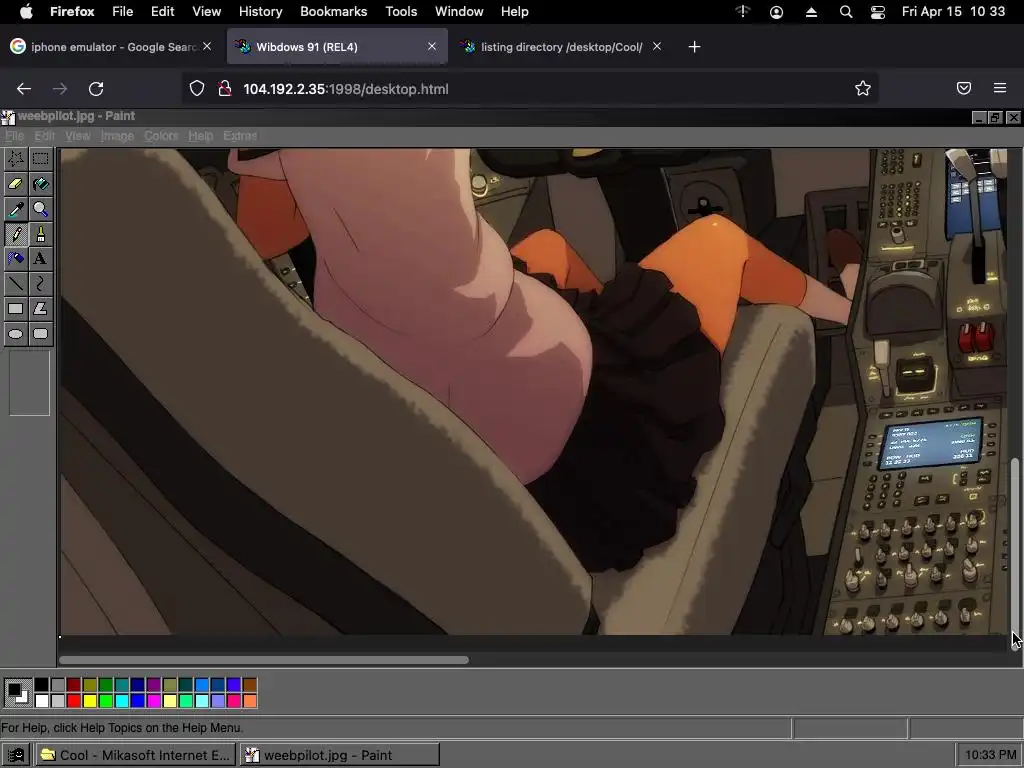Bookmark this page with the star icon

[x=863, y=89]
